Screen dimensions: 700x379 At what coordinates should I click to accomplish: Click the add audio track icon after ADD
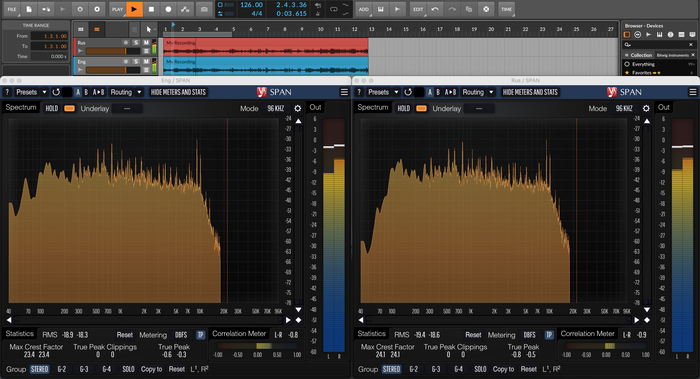(x=397, y=9)
